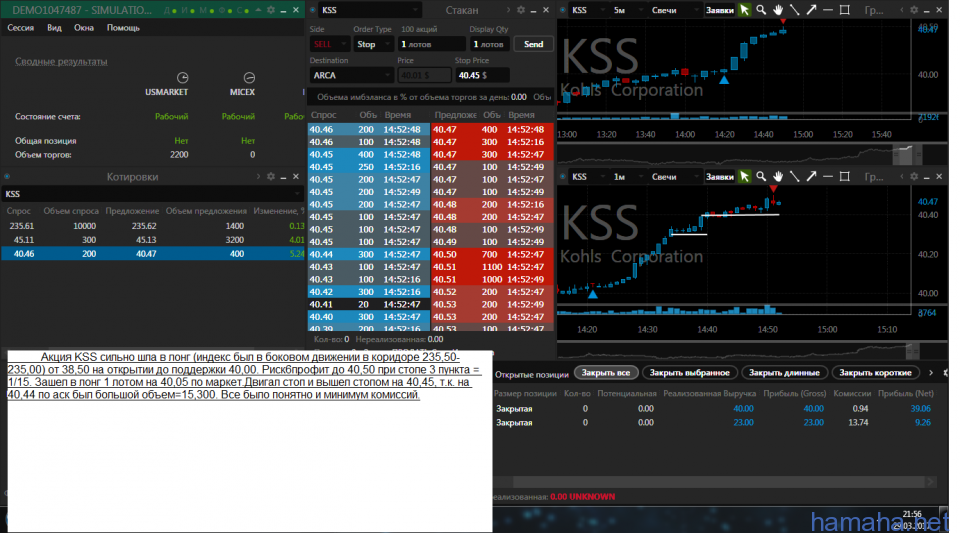Click the Закрыть длинные button

[x=784, y=372]
